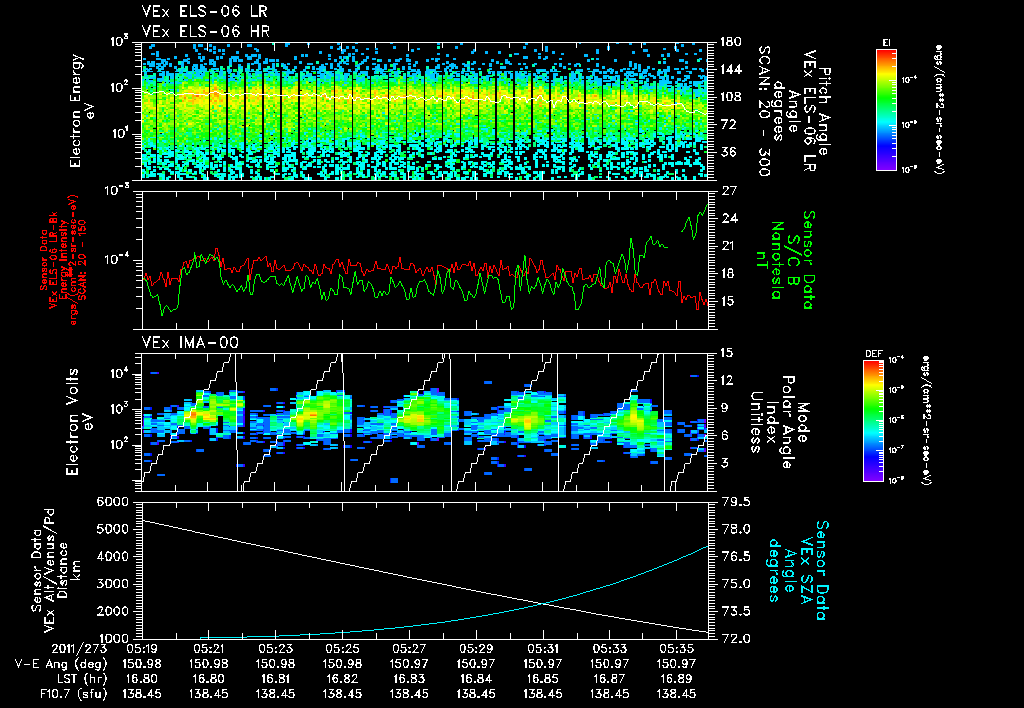1024x708 pixels.
Task: Click the 05:35 time axis label
Action: (x=677, y=648)
